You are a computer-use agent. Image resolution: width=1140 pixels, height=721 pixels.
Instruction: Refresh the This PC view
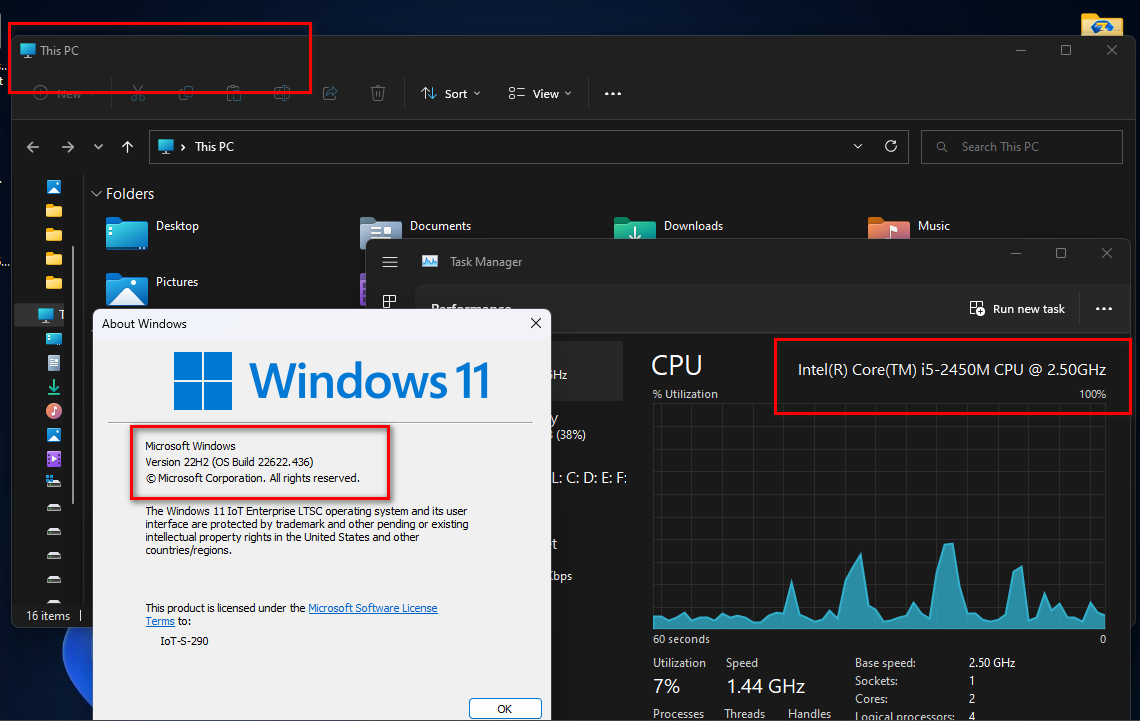(891, 146)
